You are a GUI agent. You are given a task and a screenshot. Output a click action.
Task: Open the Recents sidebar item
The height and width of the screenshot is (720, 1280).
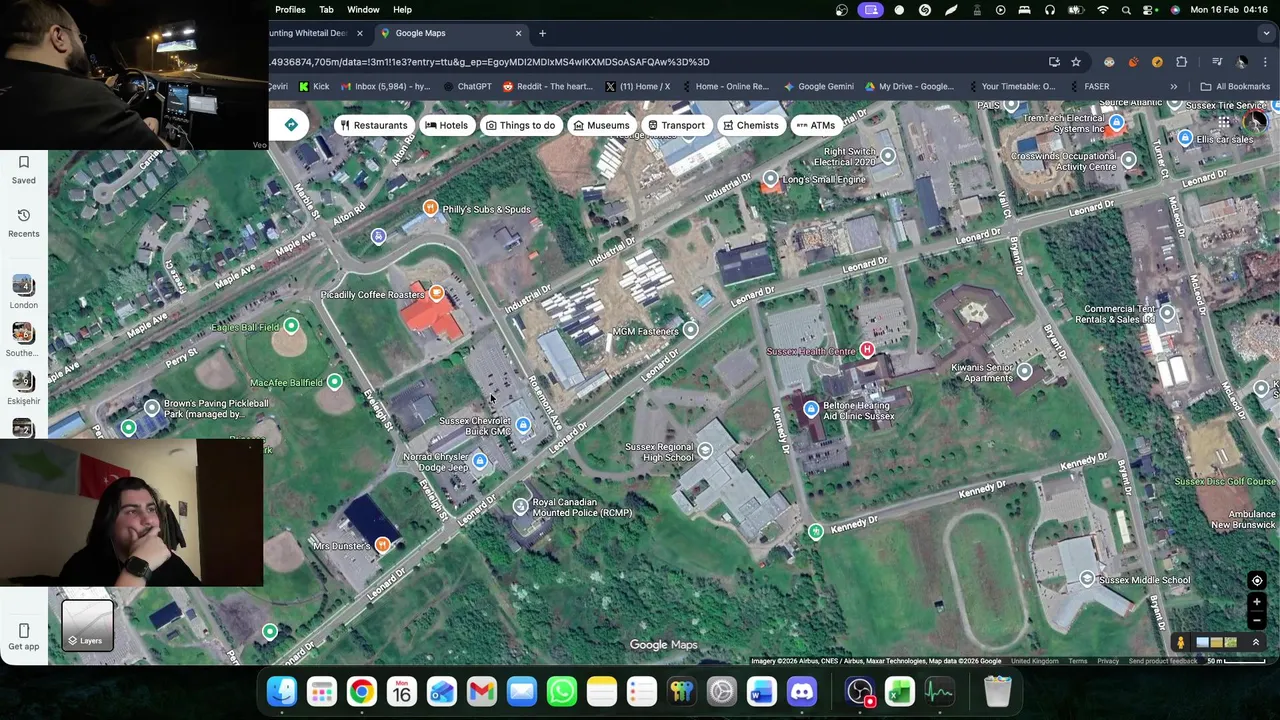(x=23, y=223)
